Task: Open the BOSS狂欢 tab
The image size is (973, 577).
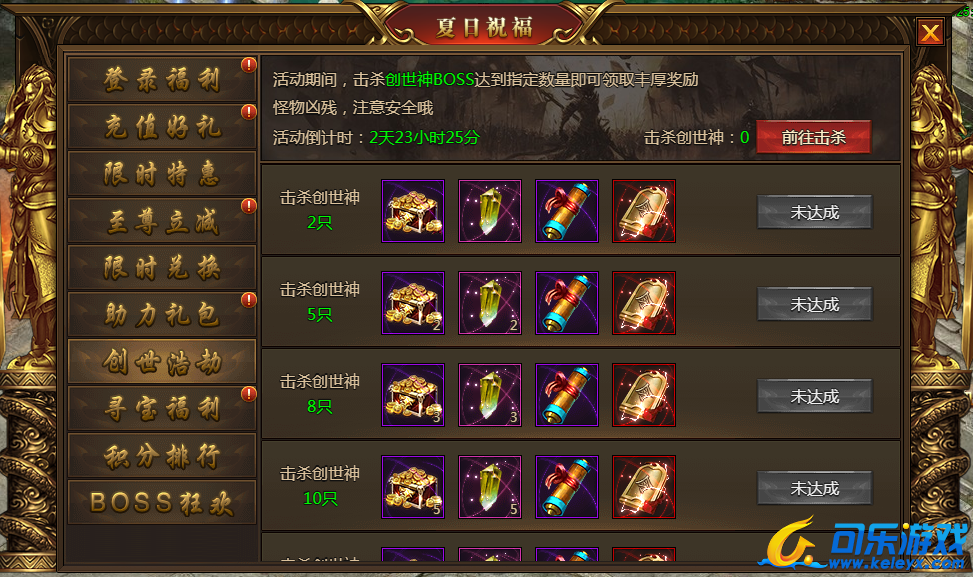Action: click(x=161, y=503)
